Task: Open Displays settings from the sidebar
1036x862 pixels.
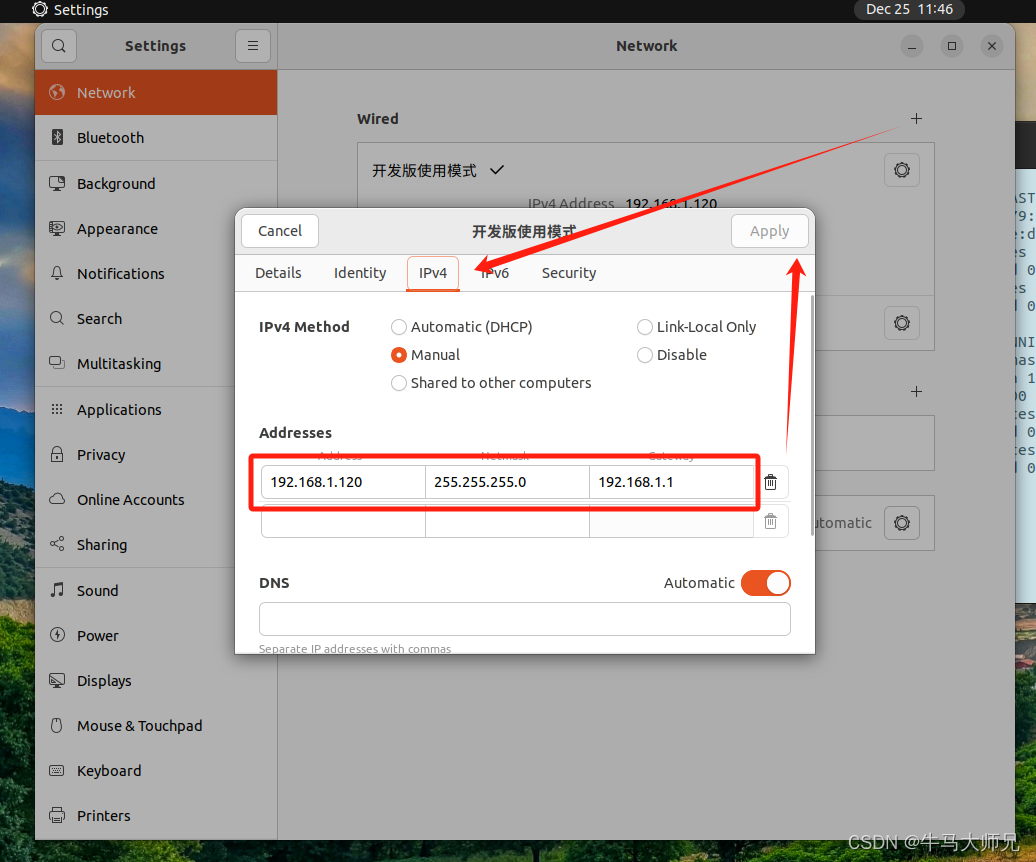Action: 105,680
